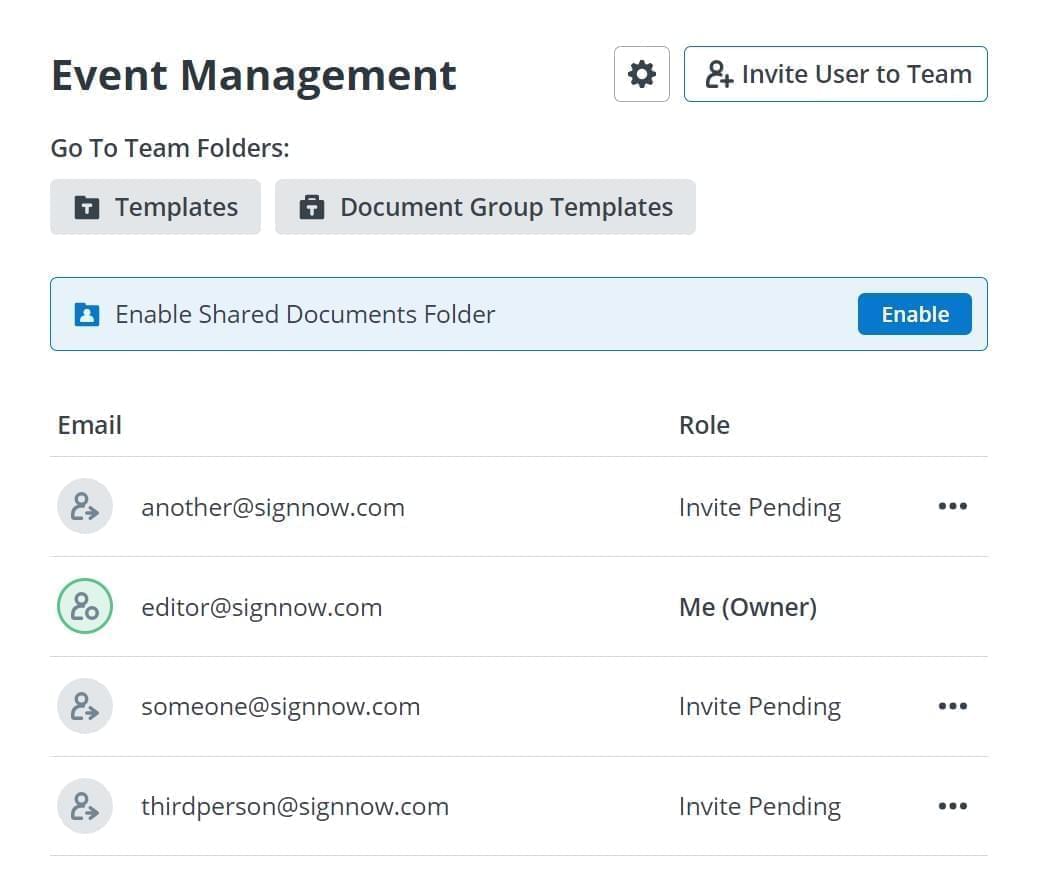Click the another@signnow.com email address
This screenshot has width=1047, height=879.
pos(273,507)
